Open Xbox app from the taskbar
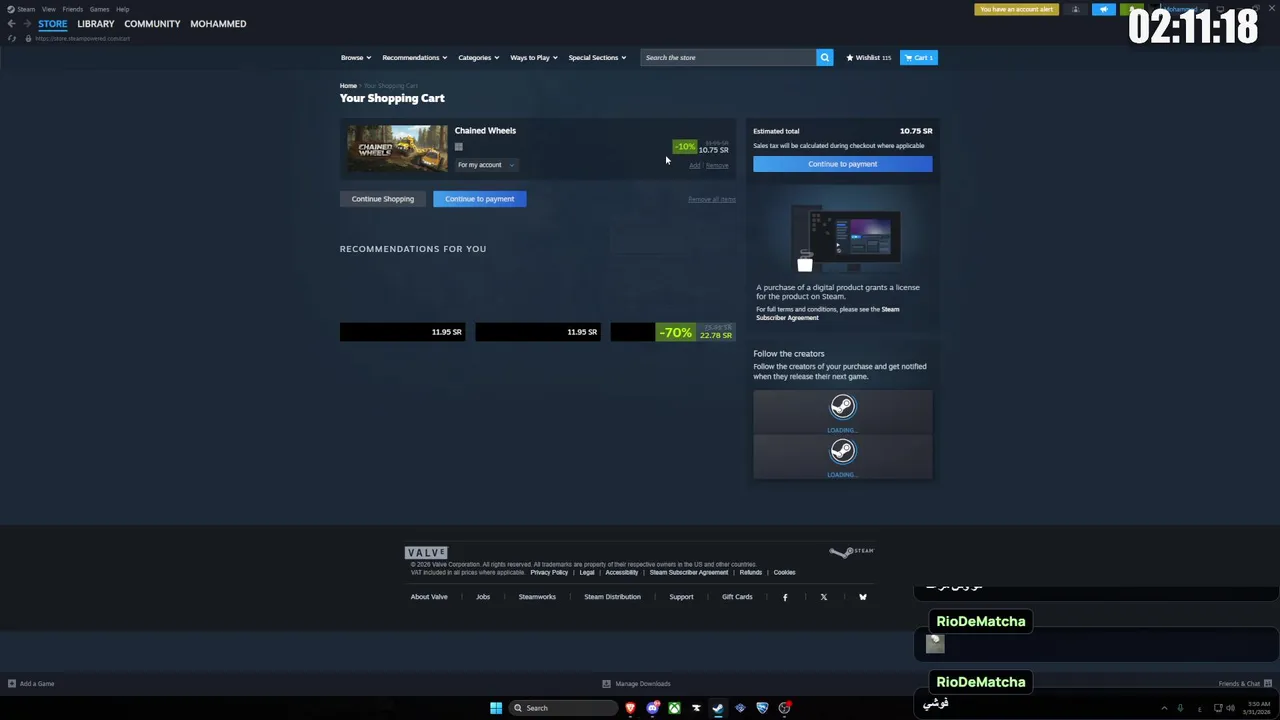1280x720 pixels. 675,708
